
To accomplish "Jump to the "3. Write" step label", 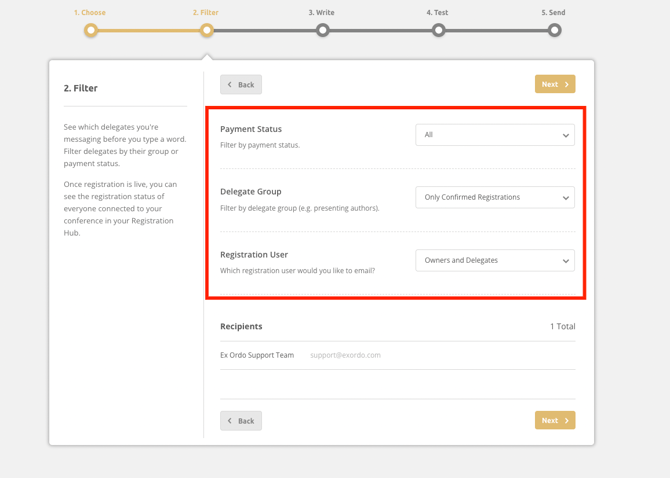I will tap(322, 13).
